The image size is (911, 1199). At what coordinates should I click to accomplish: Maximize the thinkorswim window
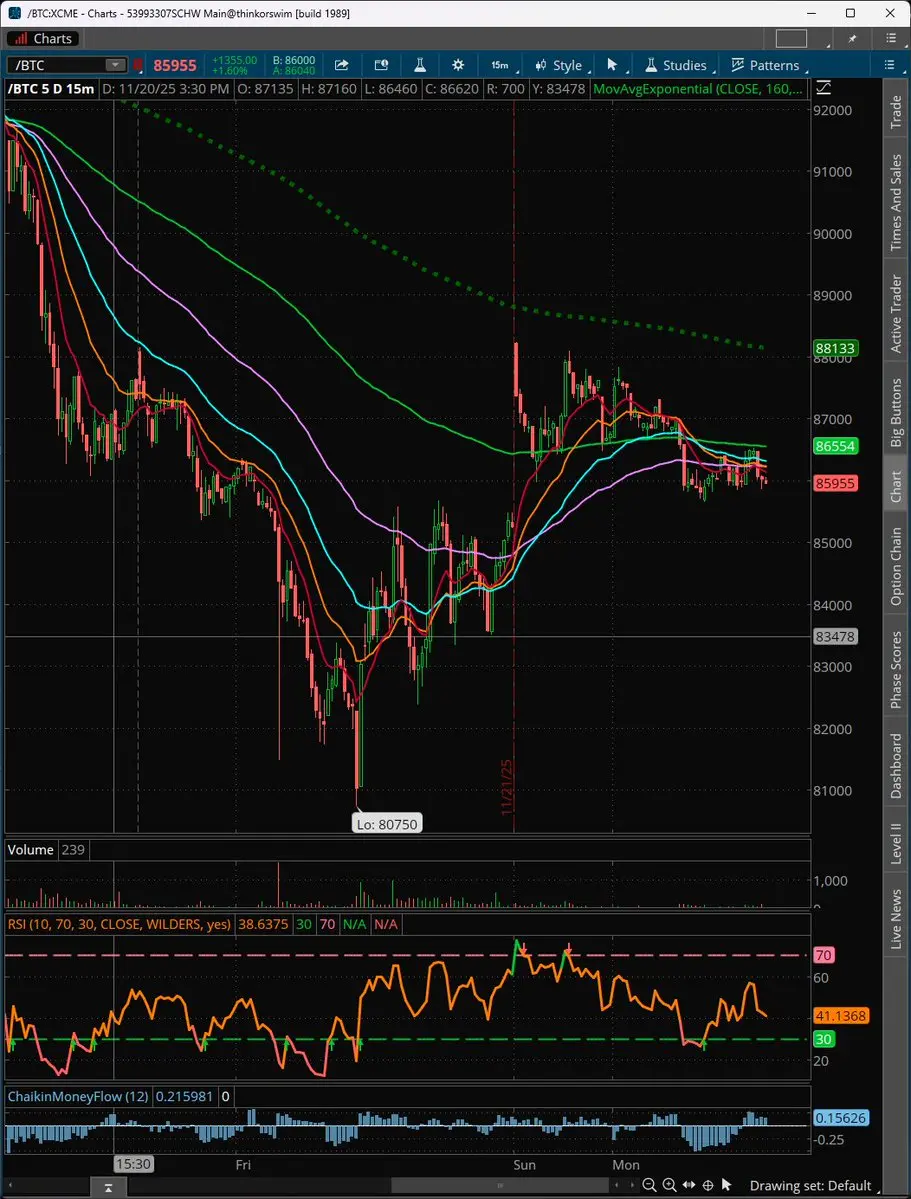pyautogui.click(x=851, y=13)
